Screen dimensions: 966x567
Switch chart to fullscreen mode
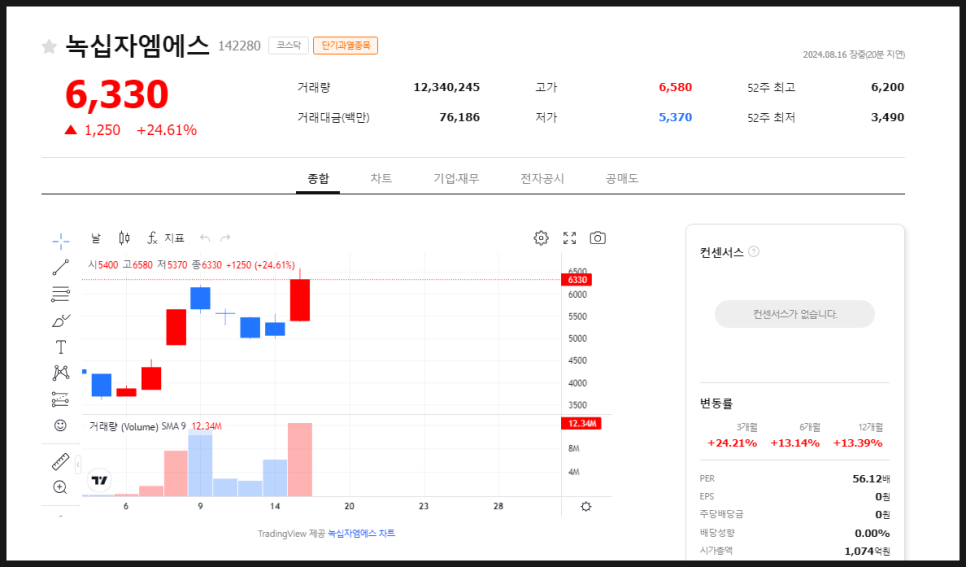pos(570,238)
